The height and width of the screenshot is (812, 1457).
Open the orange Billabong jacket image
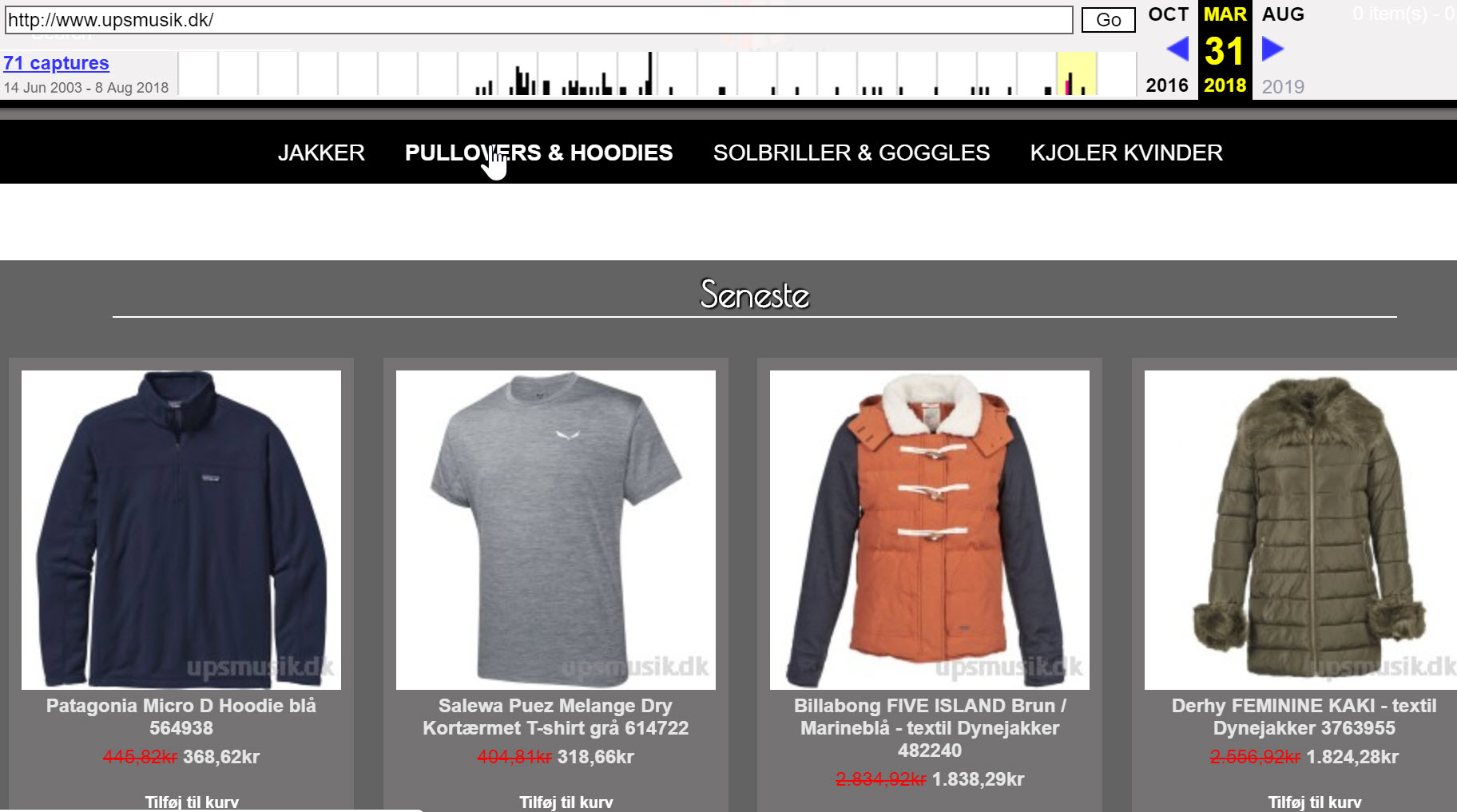[930, 530]
